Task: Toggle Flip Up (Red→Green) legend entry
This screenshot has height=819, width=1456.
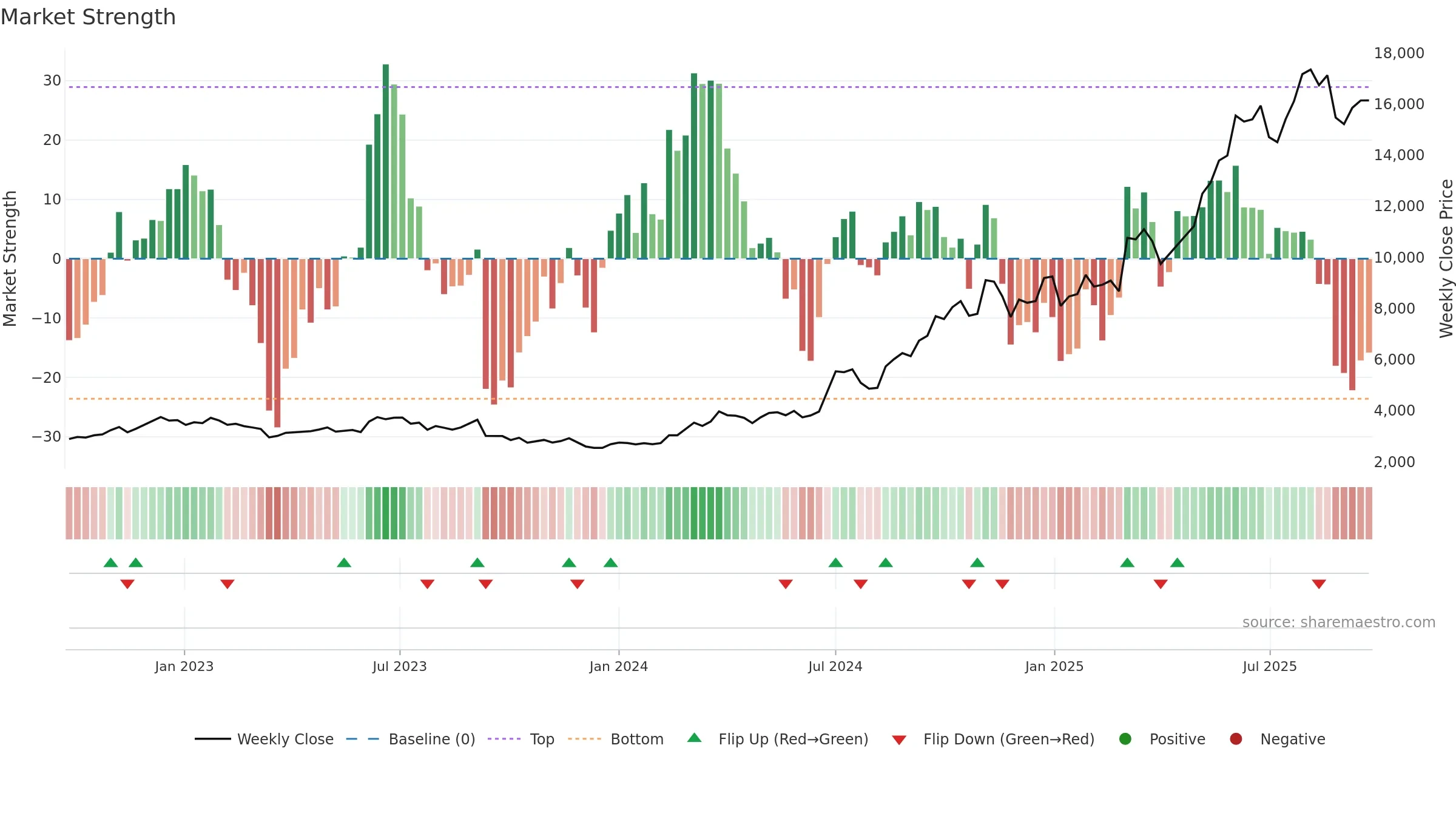Action: 777,739
